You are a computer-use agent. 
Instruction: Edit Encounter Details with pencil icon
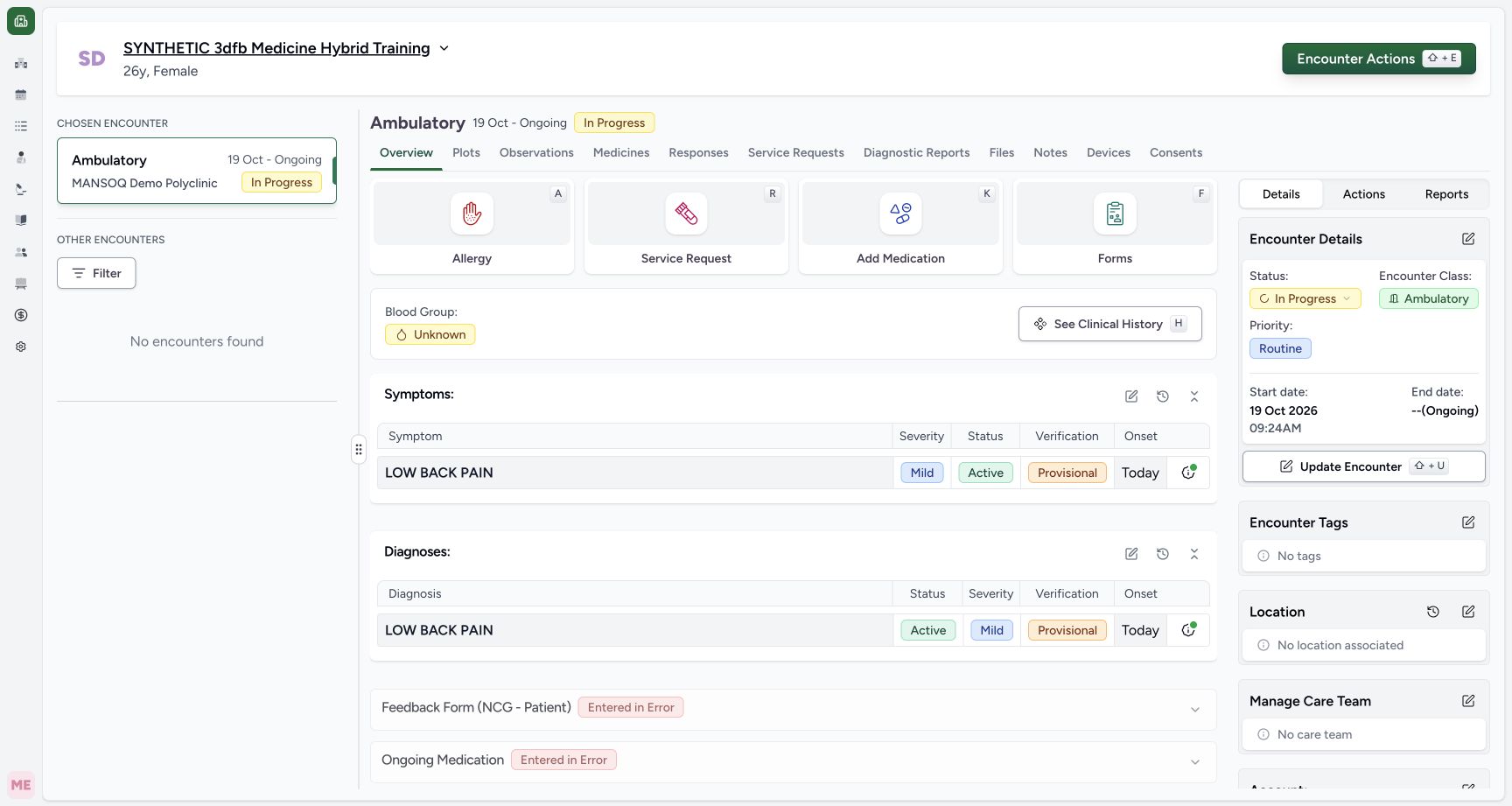1468,239
